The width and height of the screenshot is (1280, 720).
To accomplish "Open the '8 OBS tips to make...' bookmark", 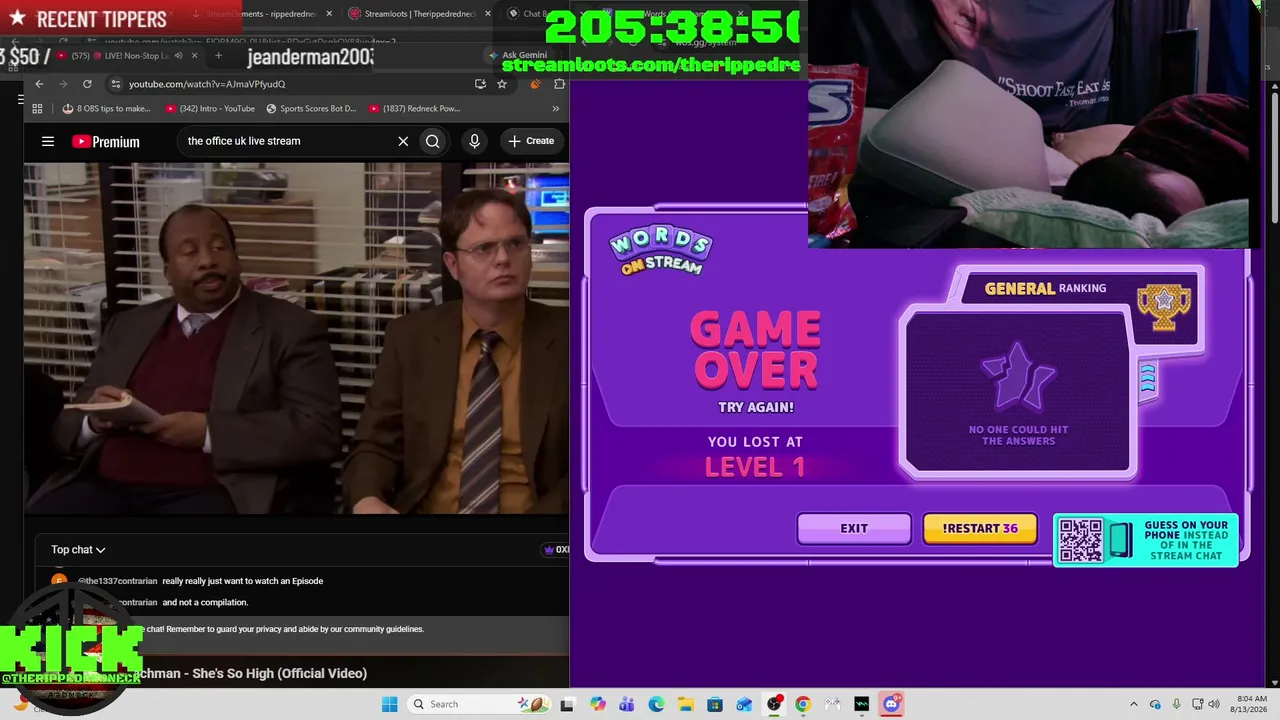I will click(x=106, y=108).
